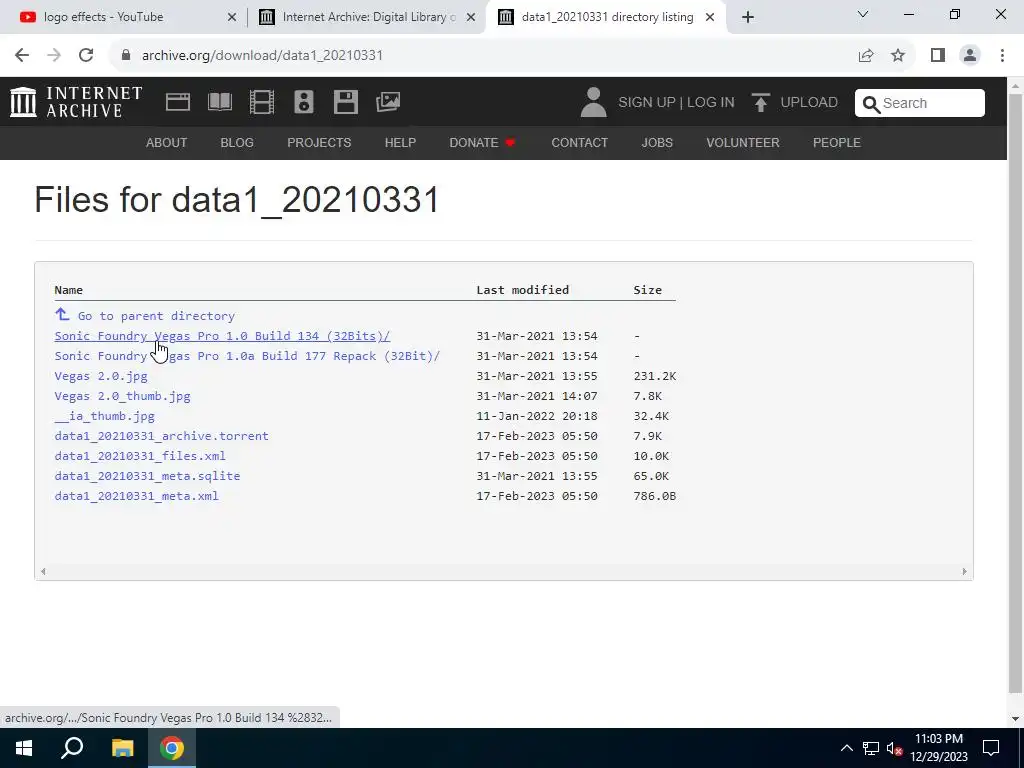The image size is (1024, 768).
Task: Click the share page icon in the address bar
Action: pyautogui.click(x=866, y=56)
